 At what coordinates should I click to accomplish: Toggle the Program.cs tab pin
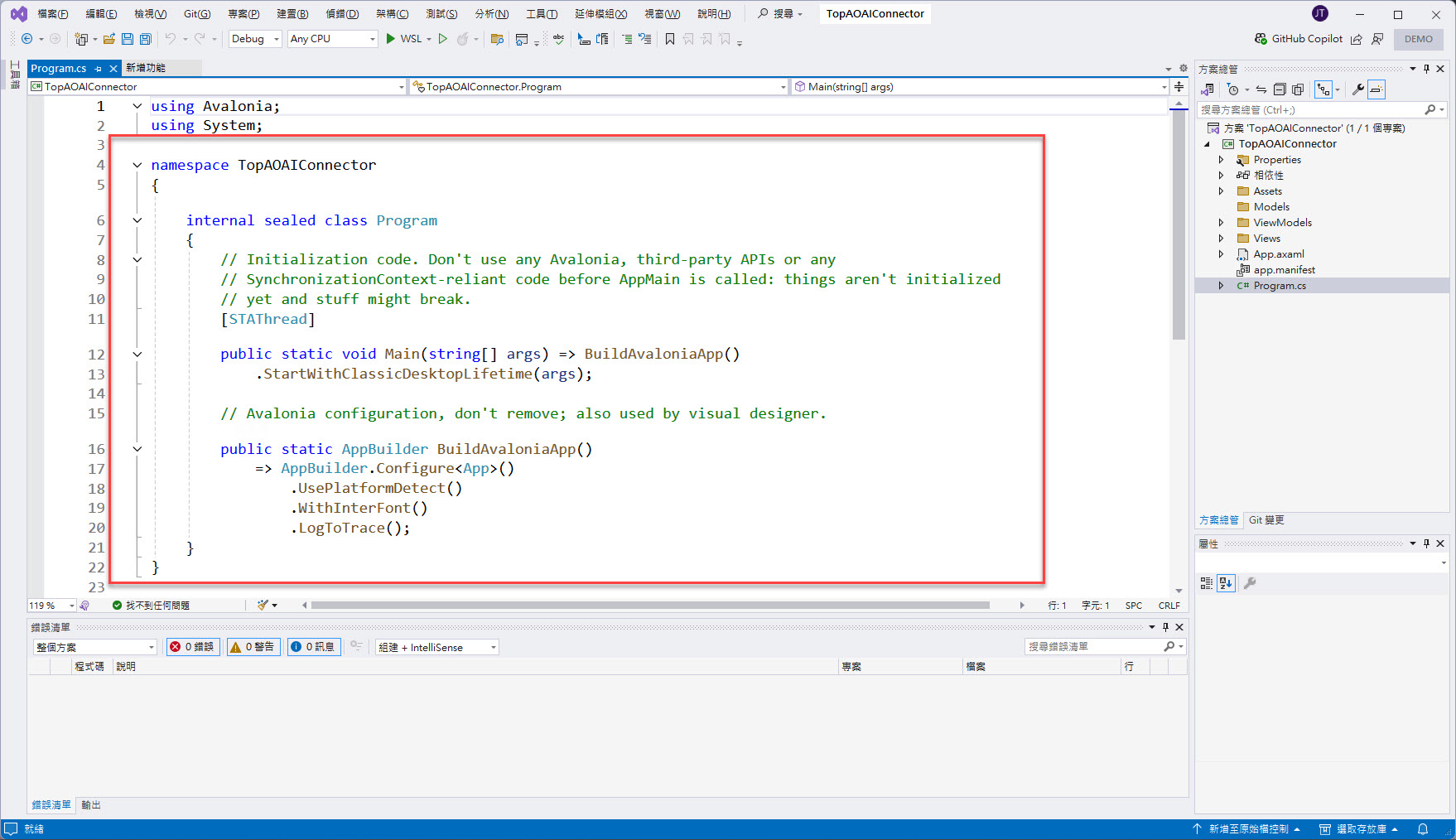click(99, 69)
